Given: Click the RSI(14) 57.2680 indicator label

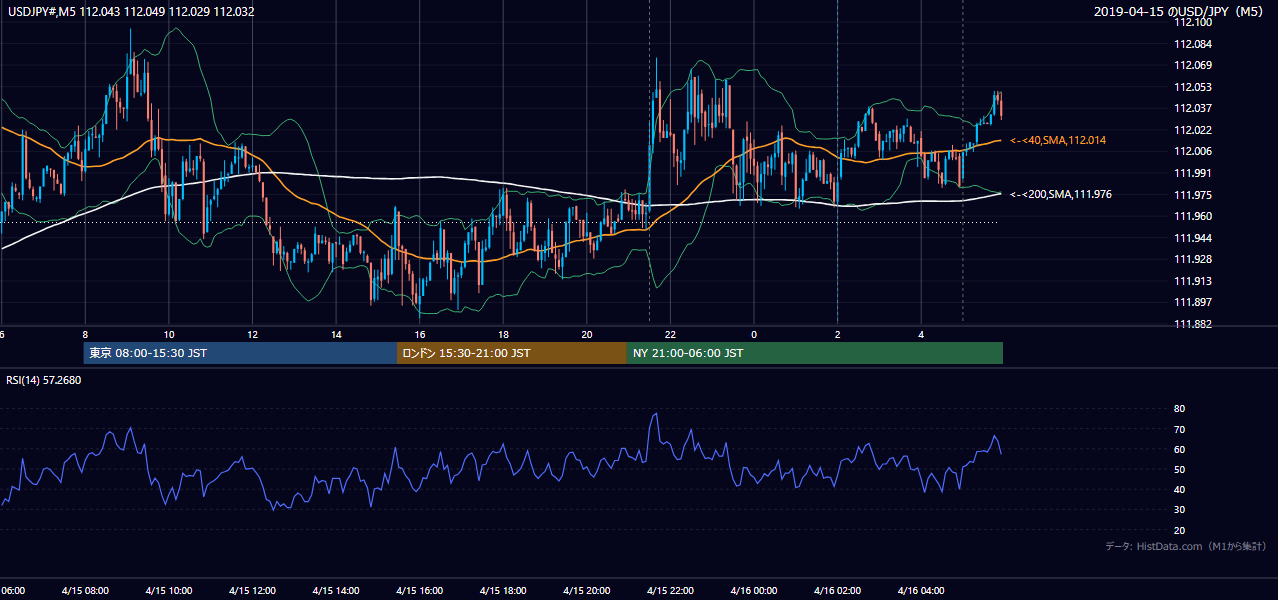Looking at the screenshot, I should click(44, 380).
